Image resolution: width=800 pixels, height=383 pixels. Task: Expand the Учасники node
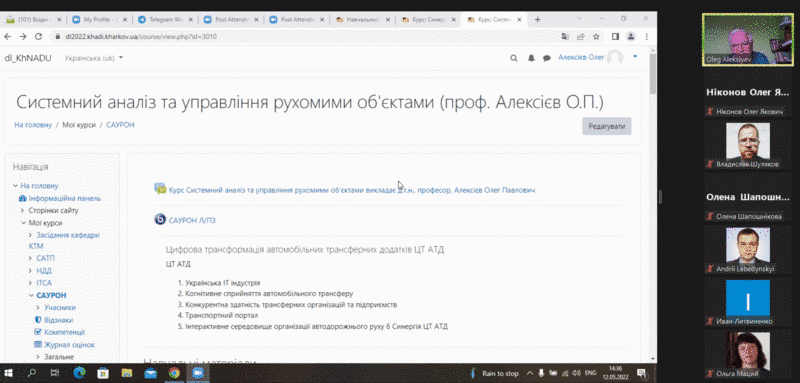point(39,308)
